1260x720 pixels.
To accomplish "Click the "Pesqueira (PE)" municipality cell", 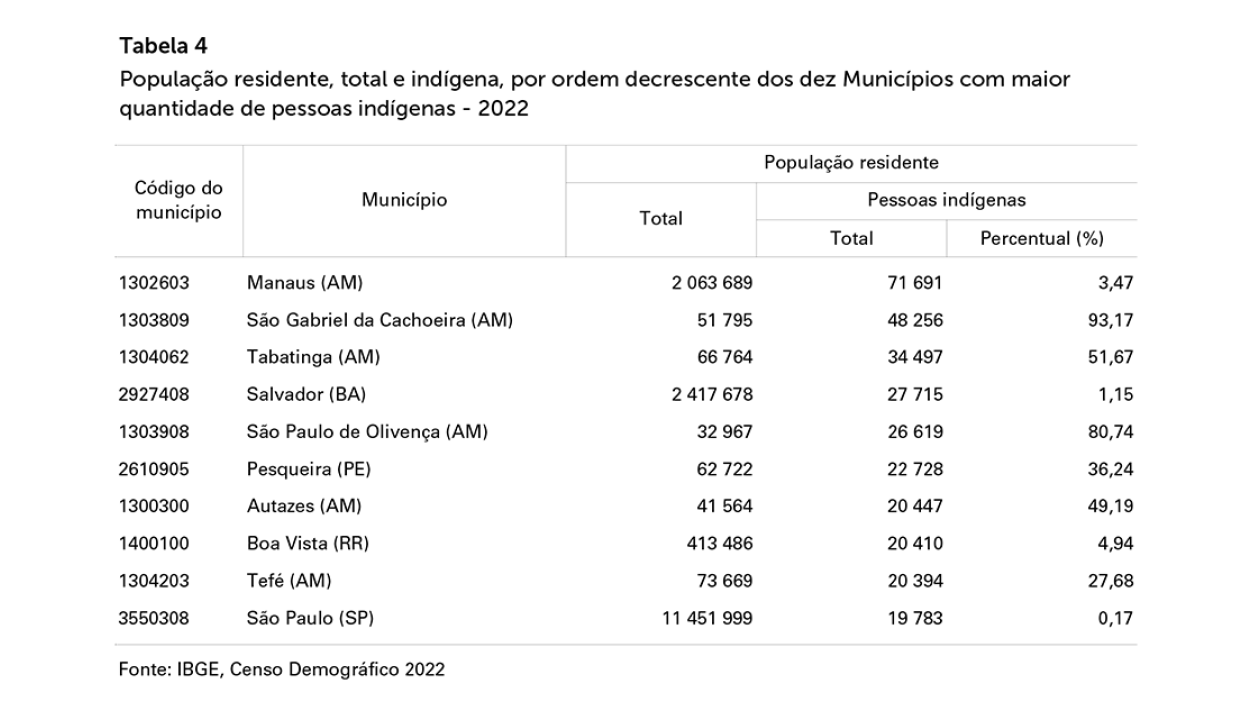I will coord(313,469).
